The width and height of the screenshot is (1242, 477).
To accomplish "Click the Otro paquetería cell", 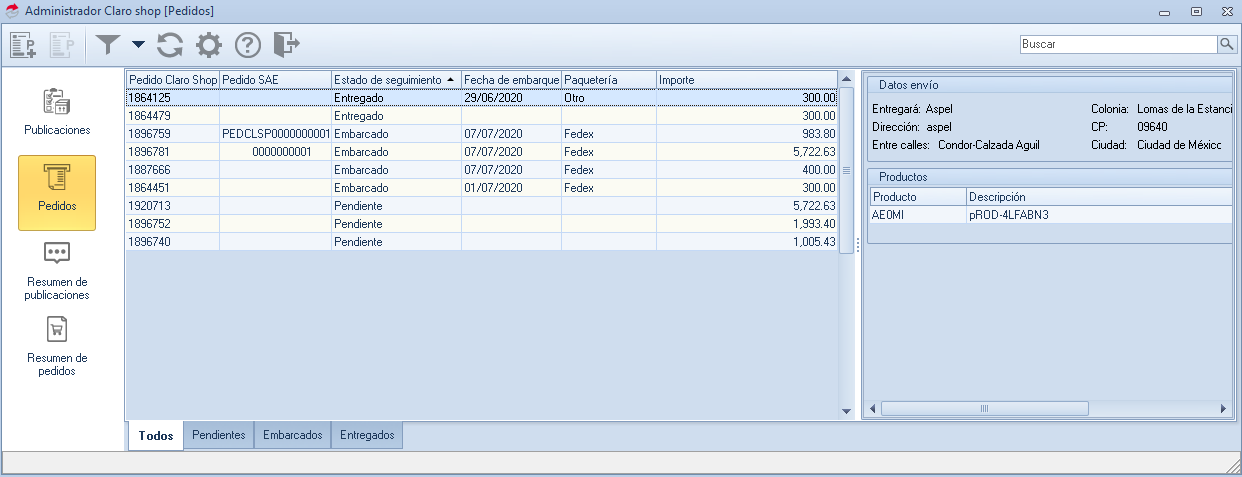I will click(608, 98).
